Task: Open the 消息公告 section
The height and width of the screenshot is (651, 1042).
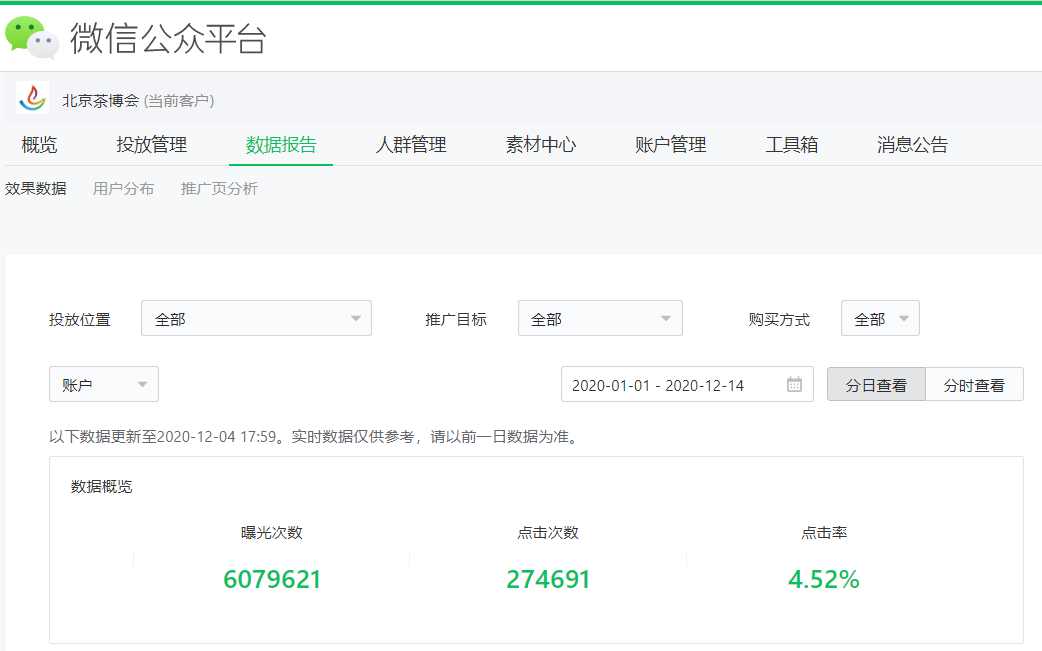Action: pos(911,144)
